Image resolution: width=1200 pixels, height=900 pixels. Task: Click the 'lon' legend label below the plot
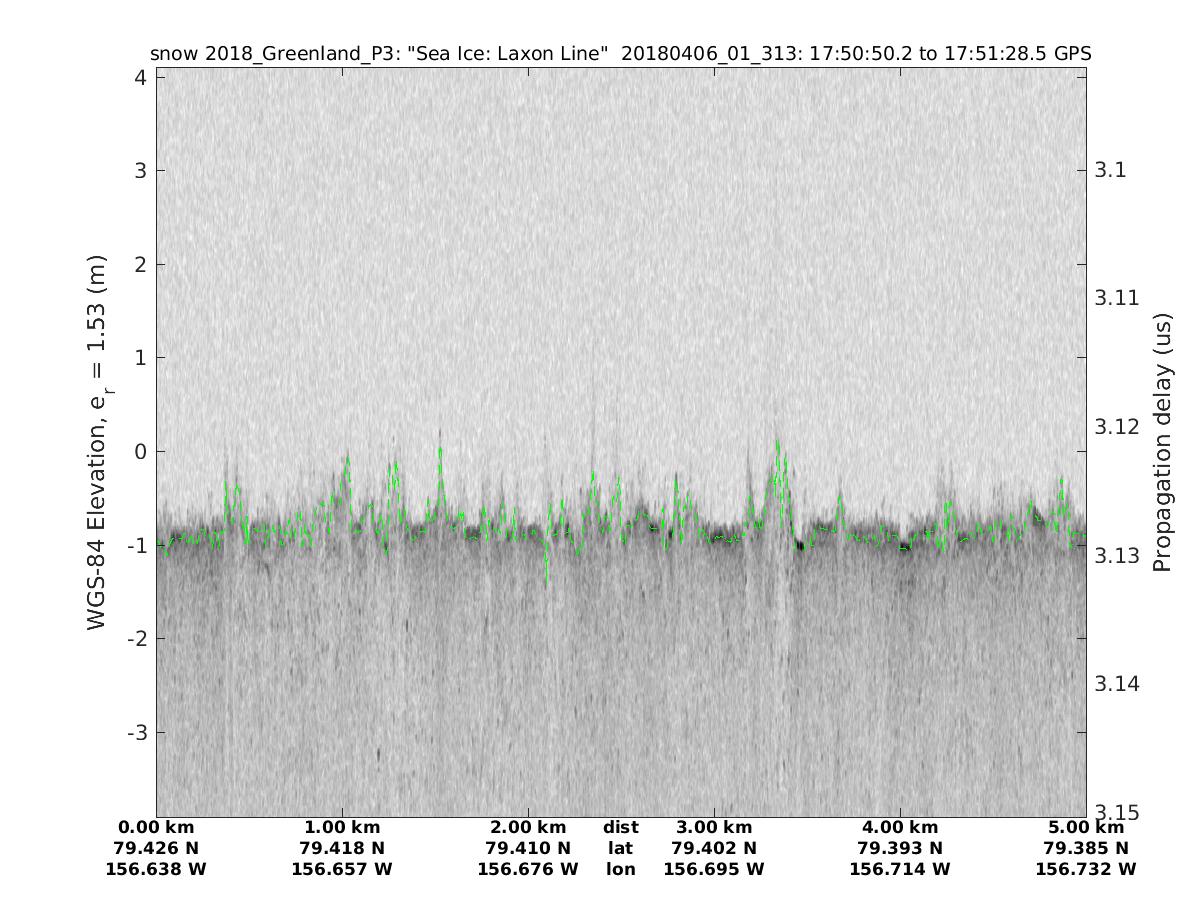[x=620, y=869]
